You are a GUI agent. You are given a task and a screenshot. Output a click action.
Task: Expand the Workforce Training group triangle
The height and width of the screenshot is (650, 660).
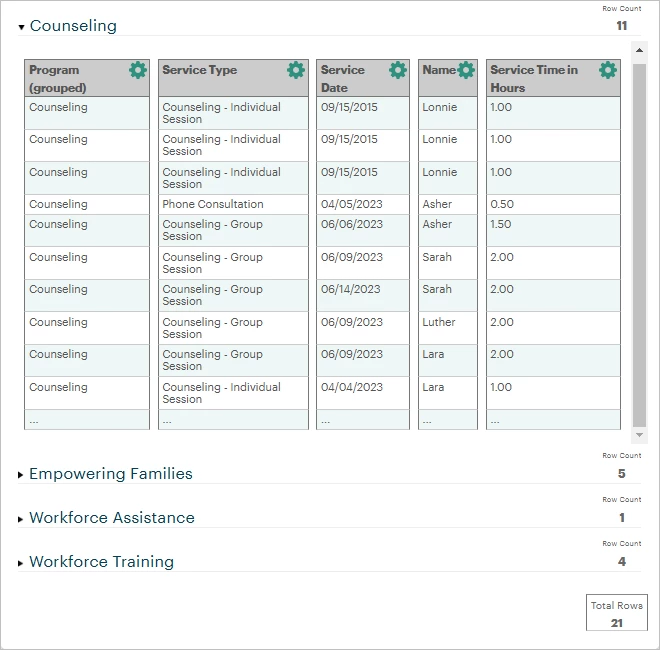coord(21,563)
